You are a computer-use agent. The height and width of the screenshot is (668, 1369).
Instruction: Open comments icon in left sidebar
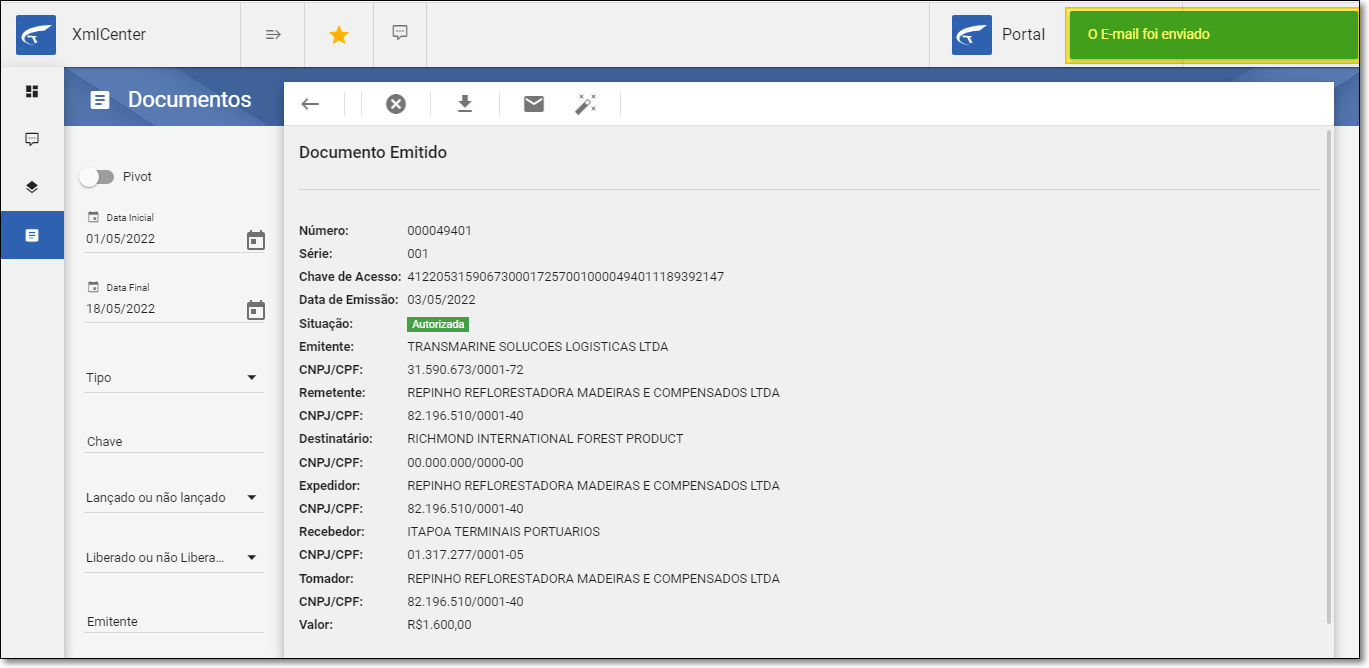[x=32, y=139]
